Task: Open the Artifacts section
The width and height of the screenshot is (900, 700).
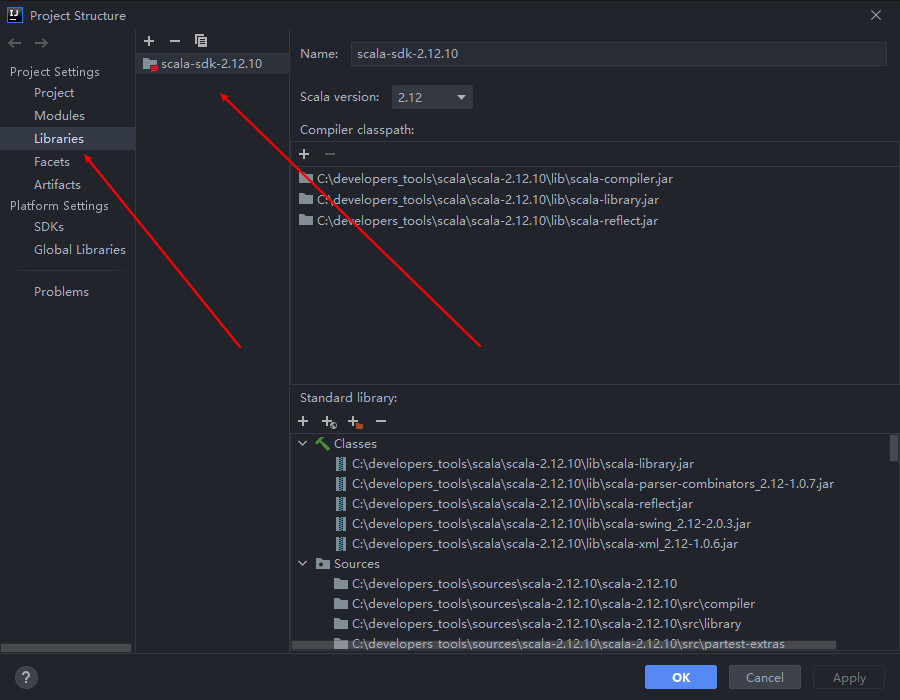Action: [x=57, y=185]
